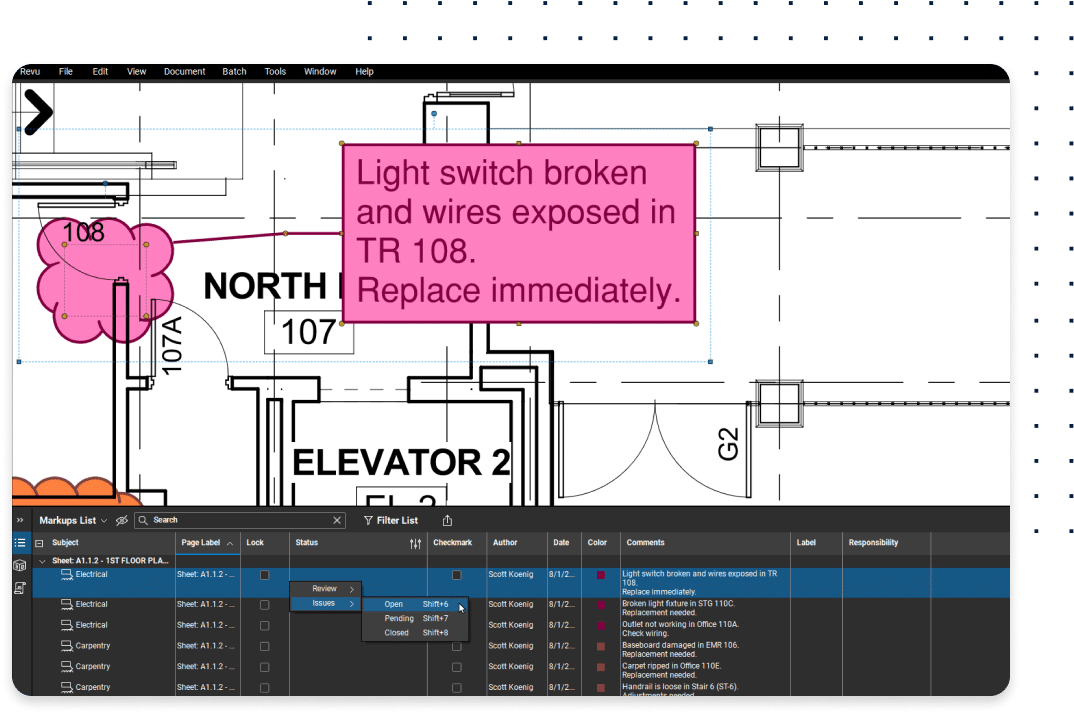Image resolution: width=1074 pixels, height=714 pixels.
Task: Toggle Lock checkbox for Handrail is loose row
Action: pos(264,687)
